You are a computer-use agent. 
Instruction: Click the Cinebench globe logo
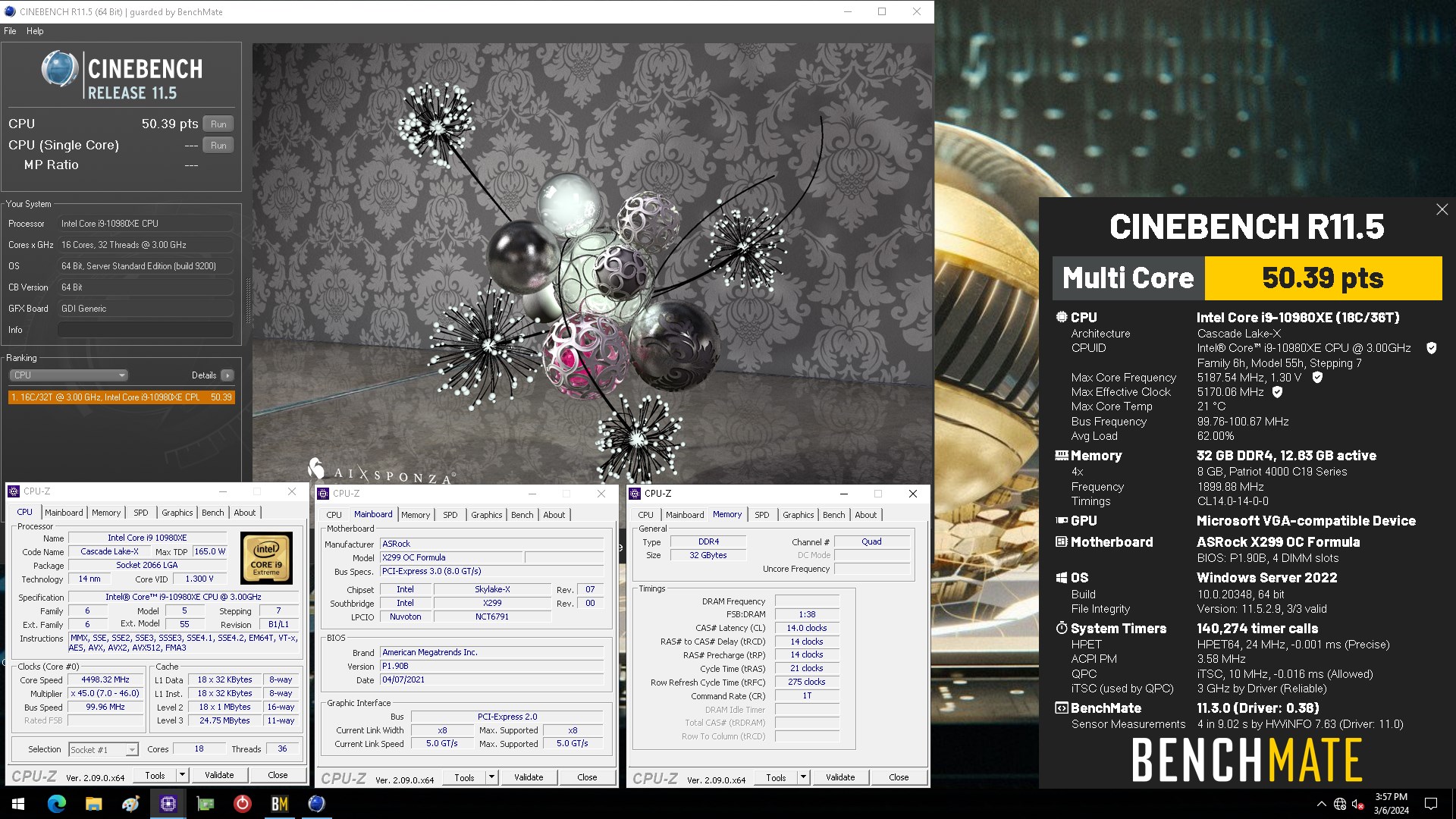coord(59,70)
